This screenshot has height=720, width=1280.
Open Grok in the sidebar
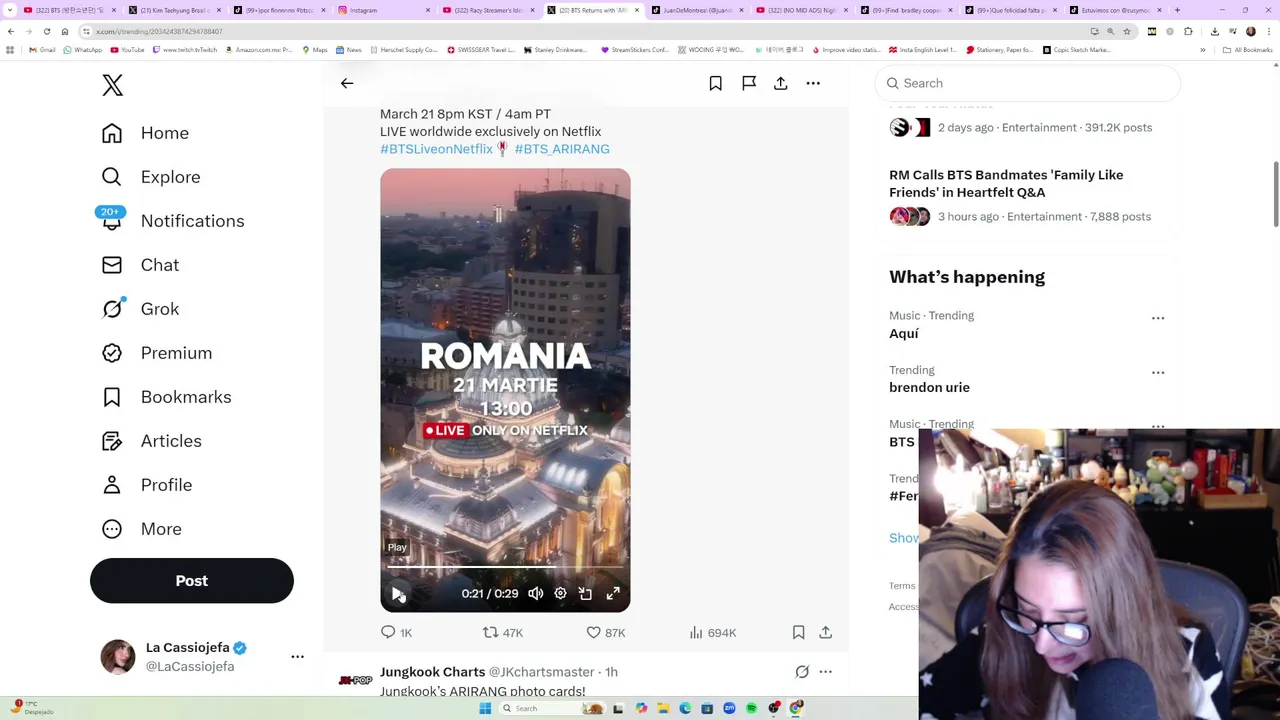(x=140, y=309)
